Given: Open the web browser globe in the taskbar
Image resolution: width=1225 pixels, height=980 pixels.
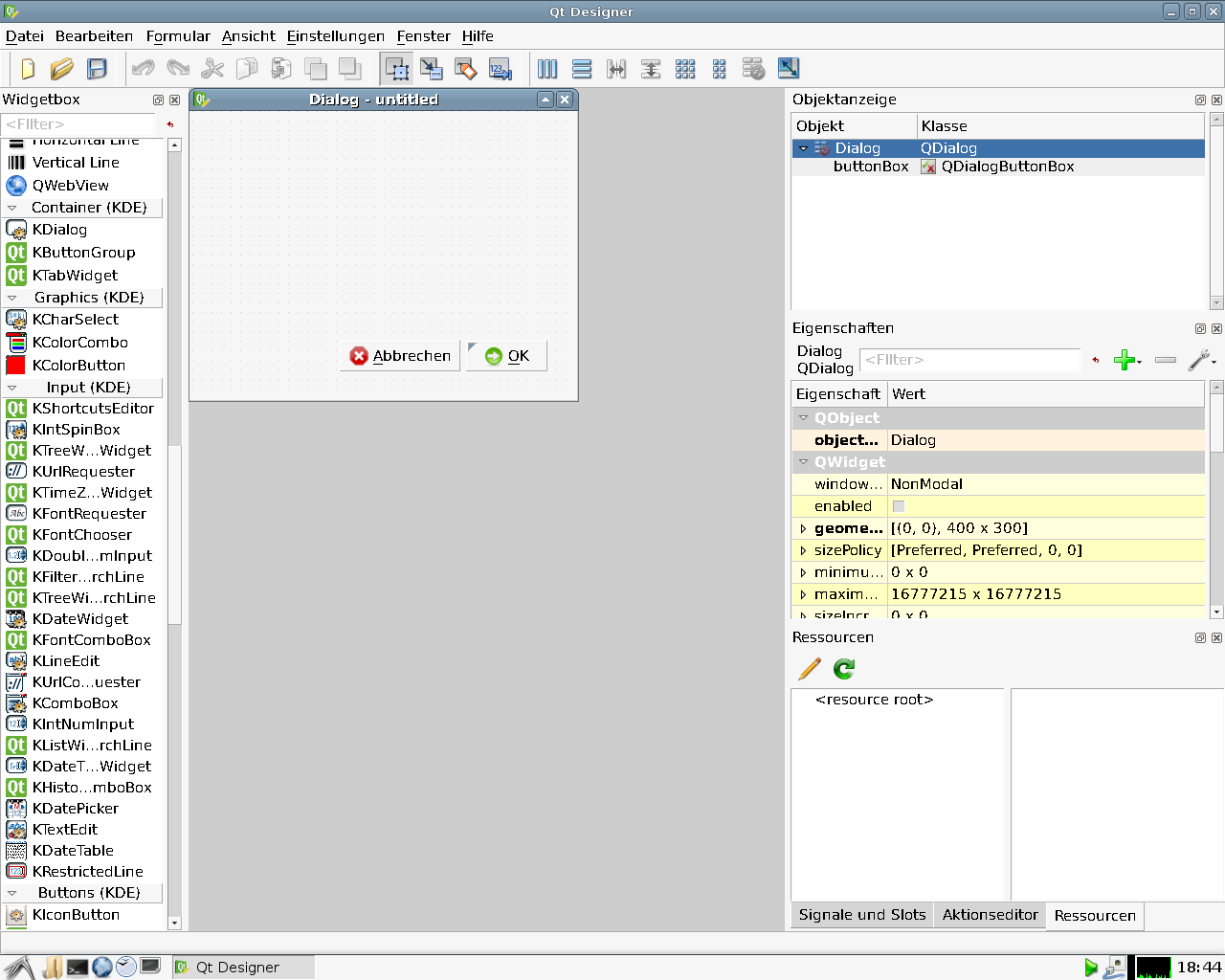Looking at the screenshot, I should point(102,967).
